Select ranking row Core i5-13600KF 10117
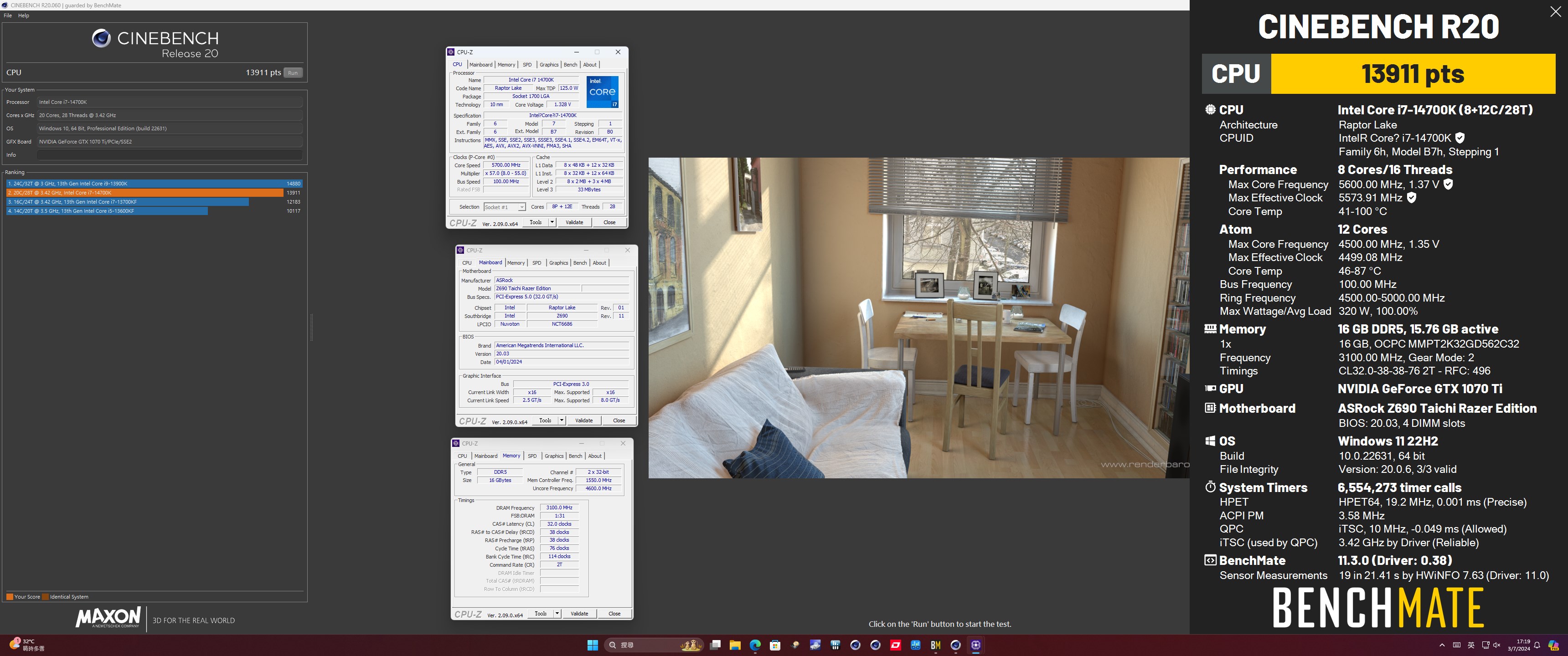The height and width of the screenshot is (656, 1568). [x=154, y=211]
